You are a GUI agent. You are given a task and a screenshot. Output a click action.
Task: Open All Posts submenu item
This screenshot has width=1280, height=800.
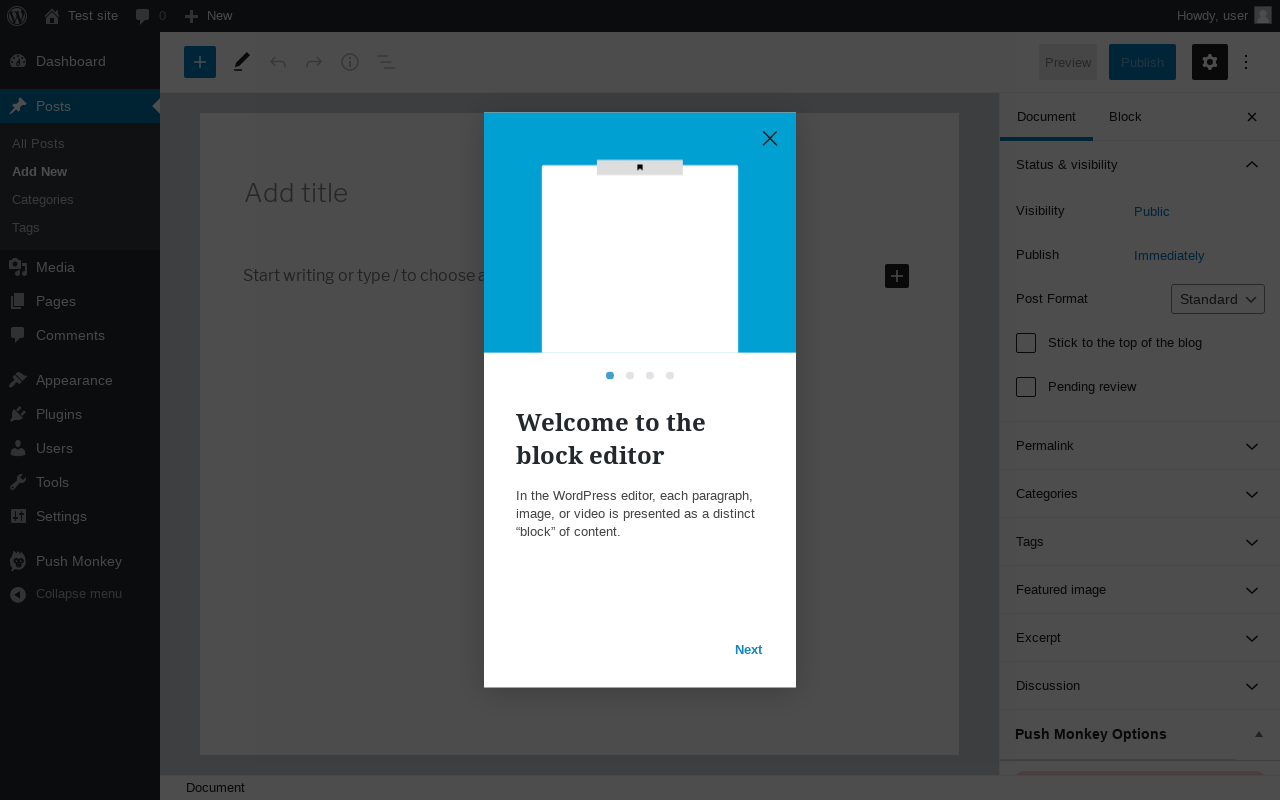tap(38, 144)
